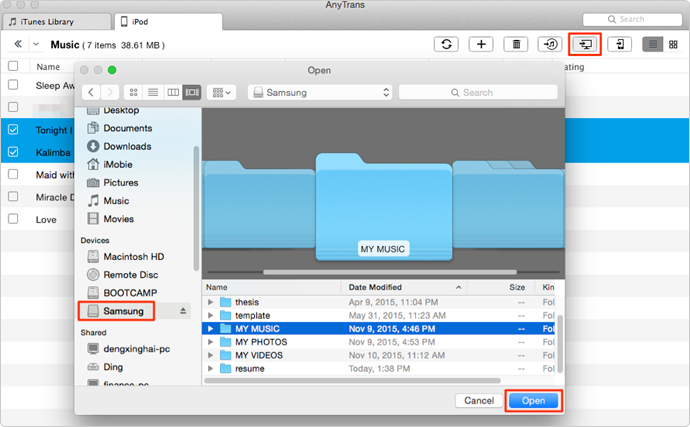Check the blurred-title song checkbox

pyautogui.click(x=13, y=107)
